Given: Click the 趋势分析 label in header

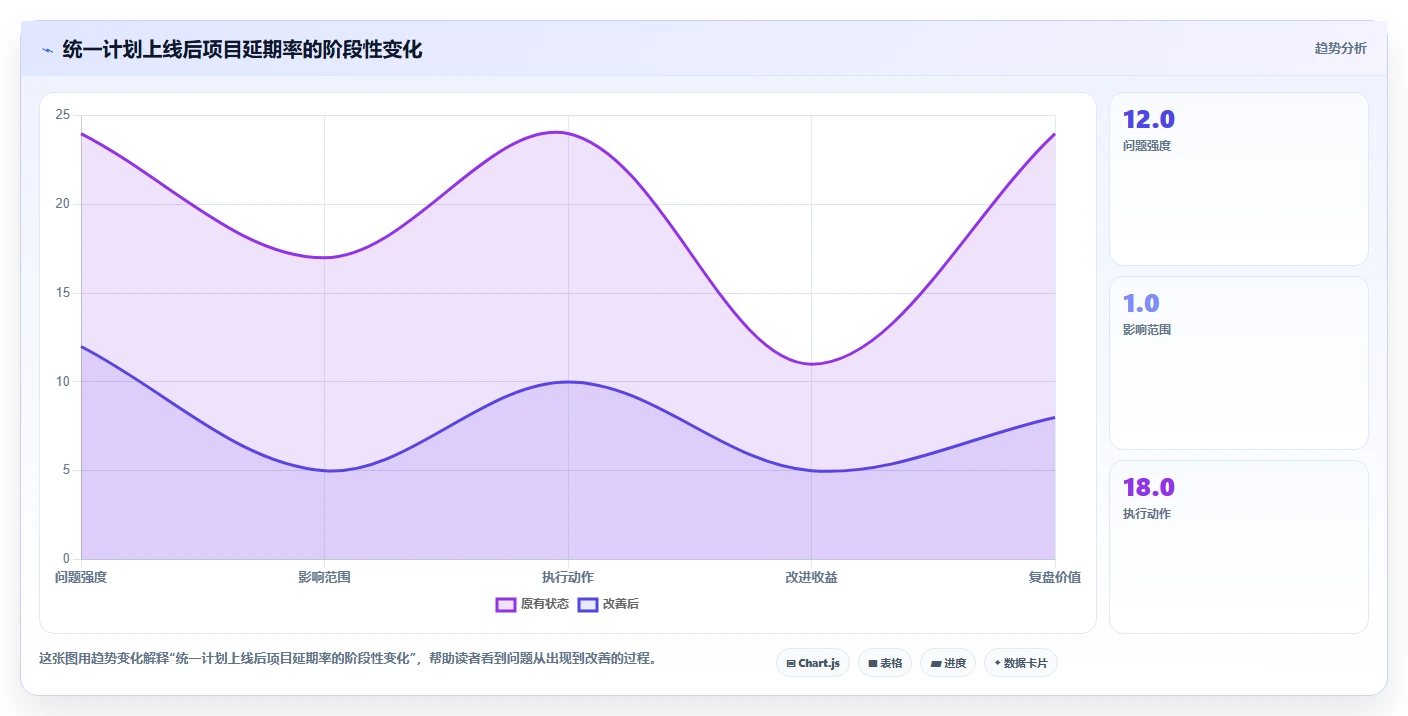Looking at the screenshot, I should click(1340, 49).
